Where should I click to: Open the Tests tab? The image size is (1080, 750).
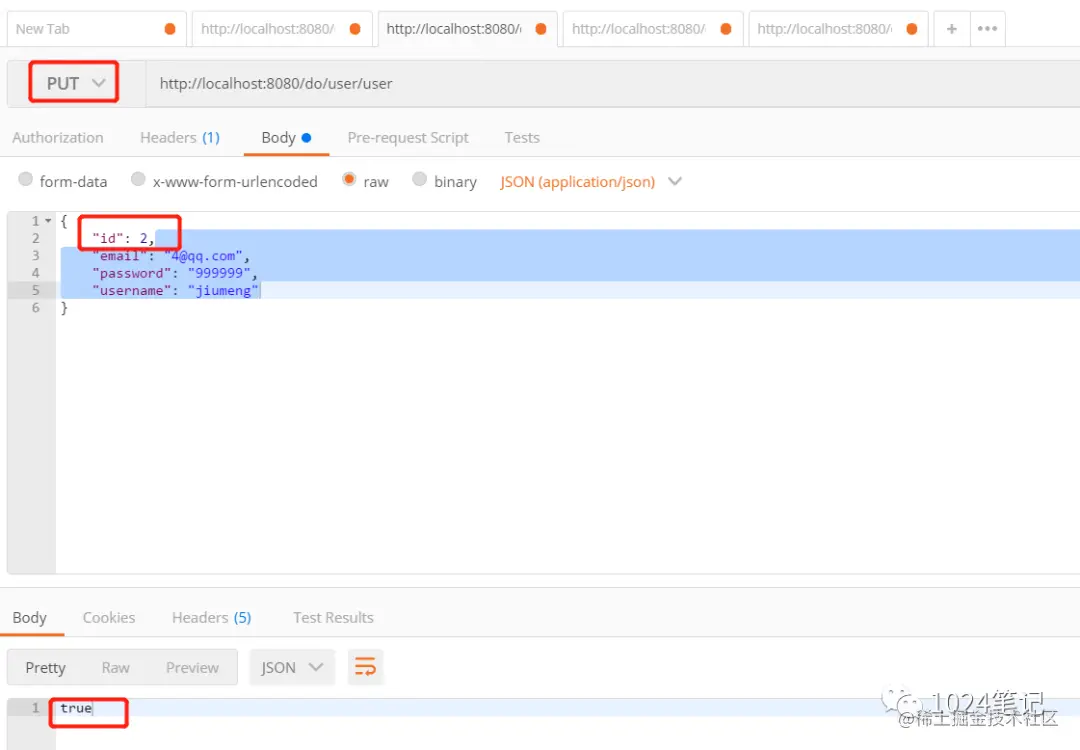pyautogui.click(x=521, y=138)
